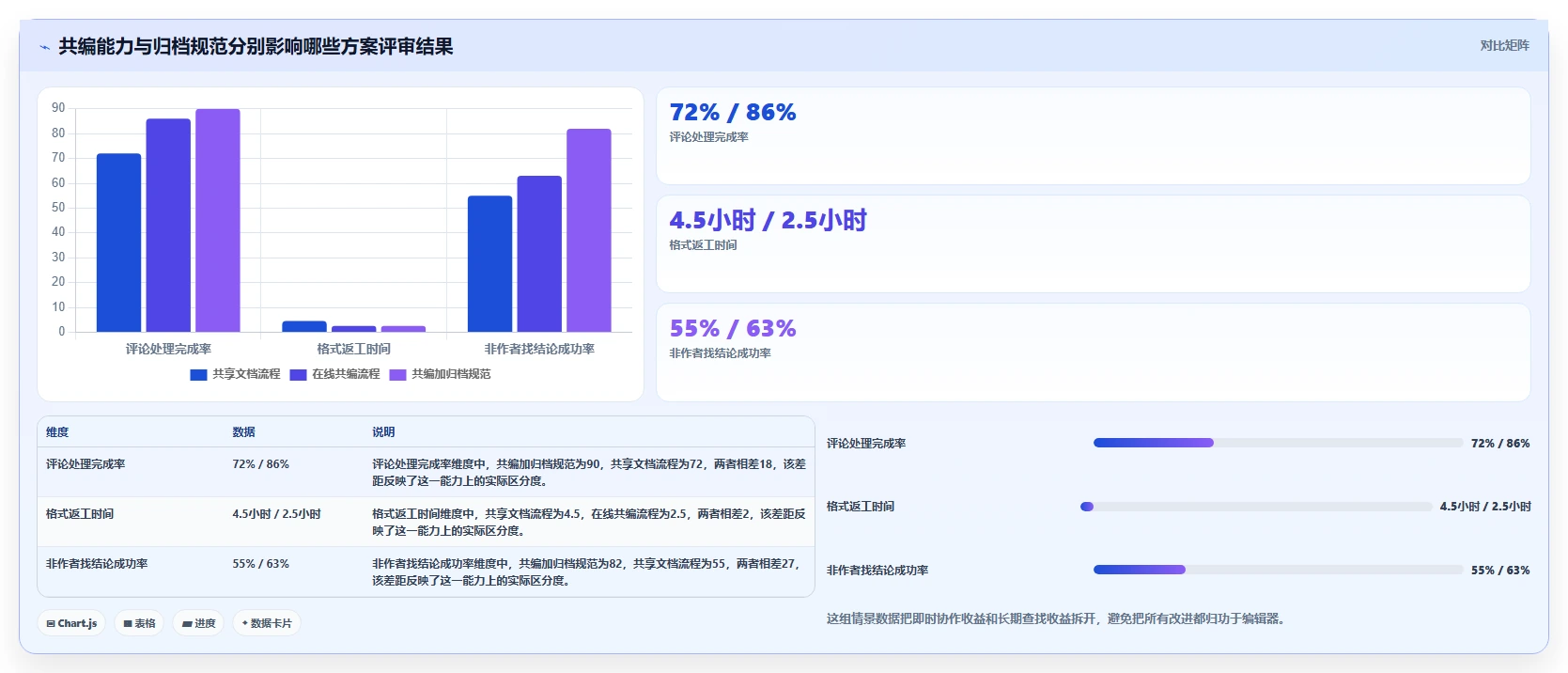The height and width of the screenshot is (673, 1568).
Task: Click the 4.5小时 / 2.5小时 table data cell
Action: pyautogui.click(x=276, y=514)
